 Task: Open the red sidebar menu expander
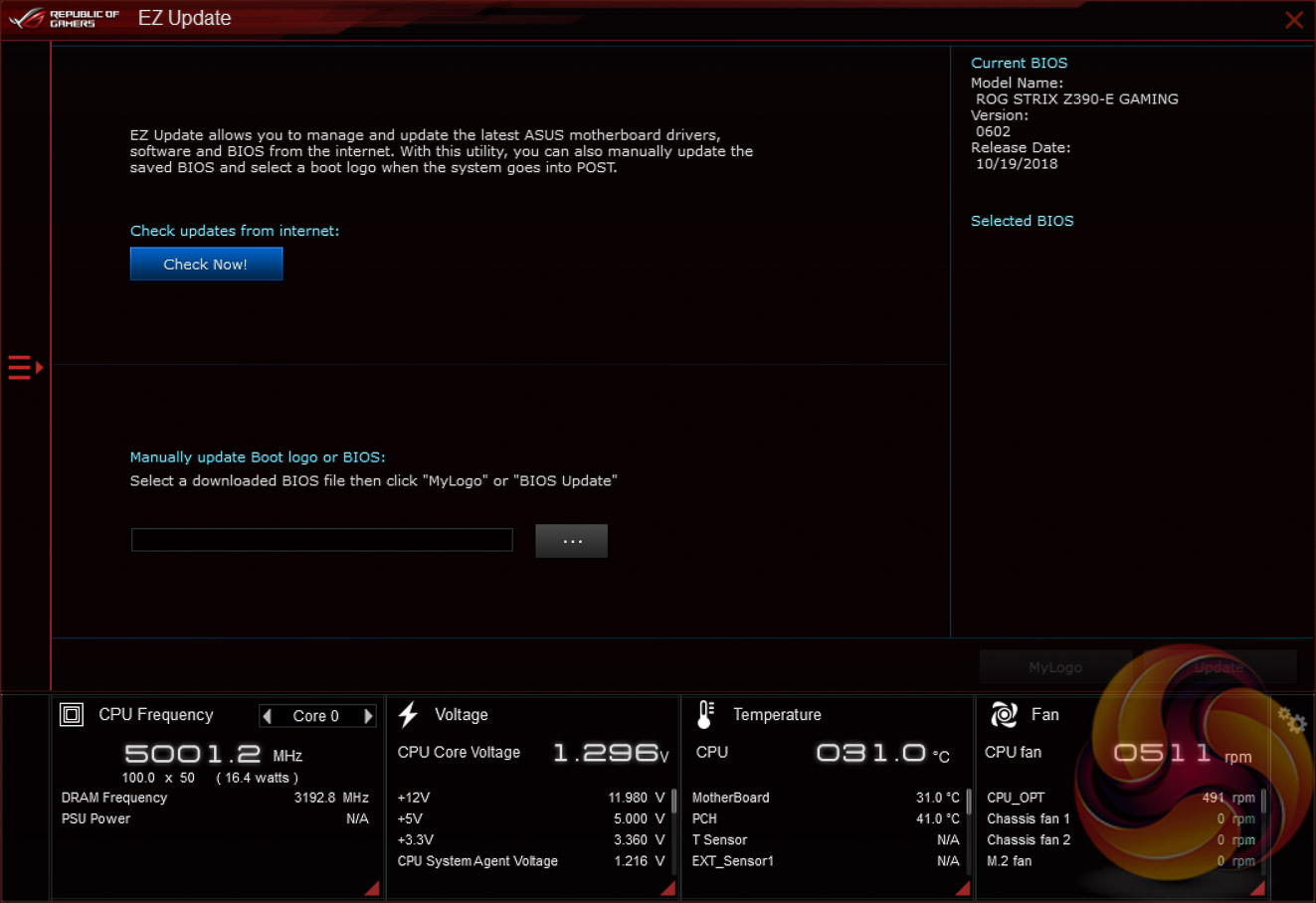25,367
